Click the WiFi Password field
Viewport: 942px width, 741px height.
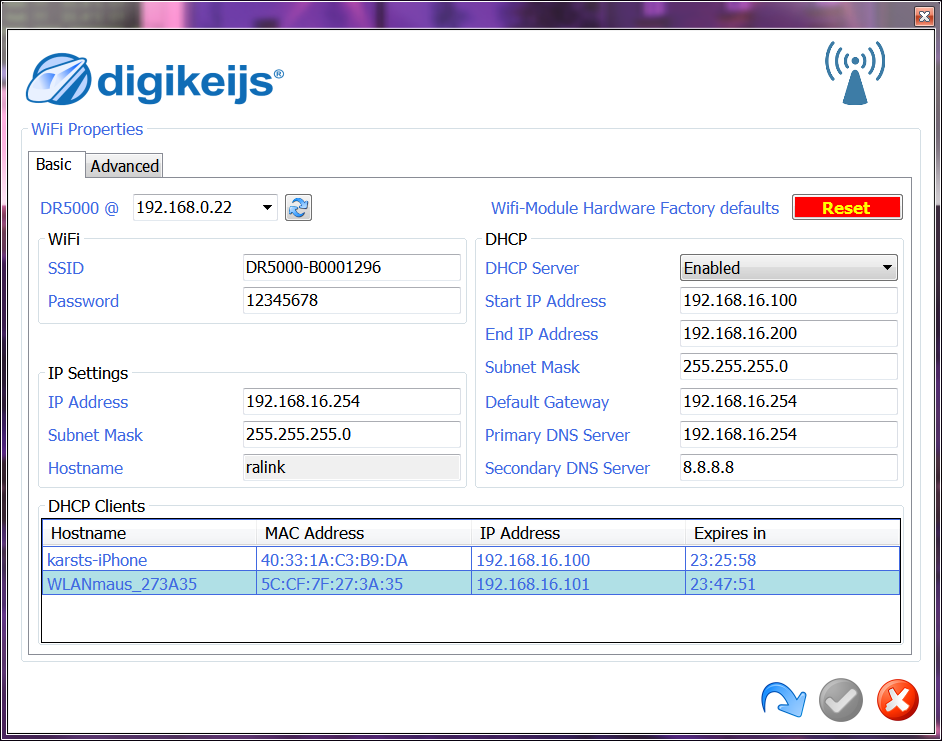(x=352, y=300)
